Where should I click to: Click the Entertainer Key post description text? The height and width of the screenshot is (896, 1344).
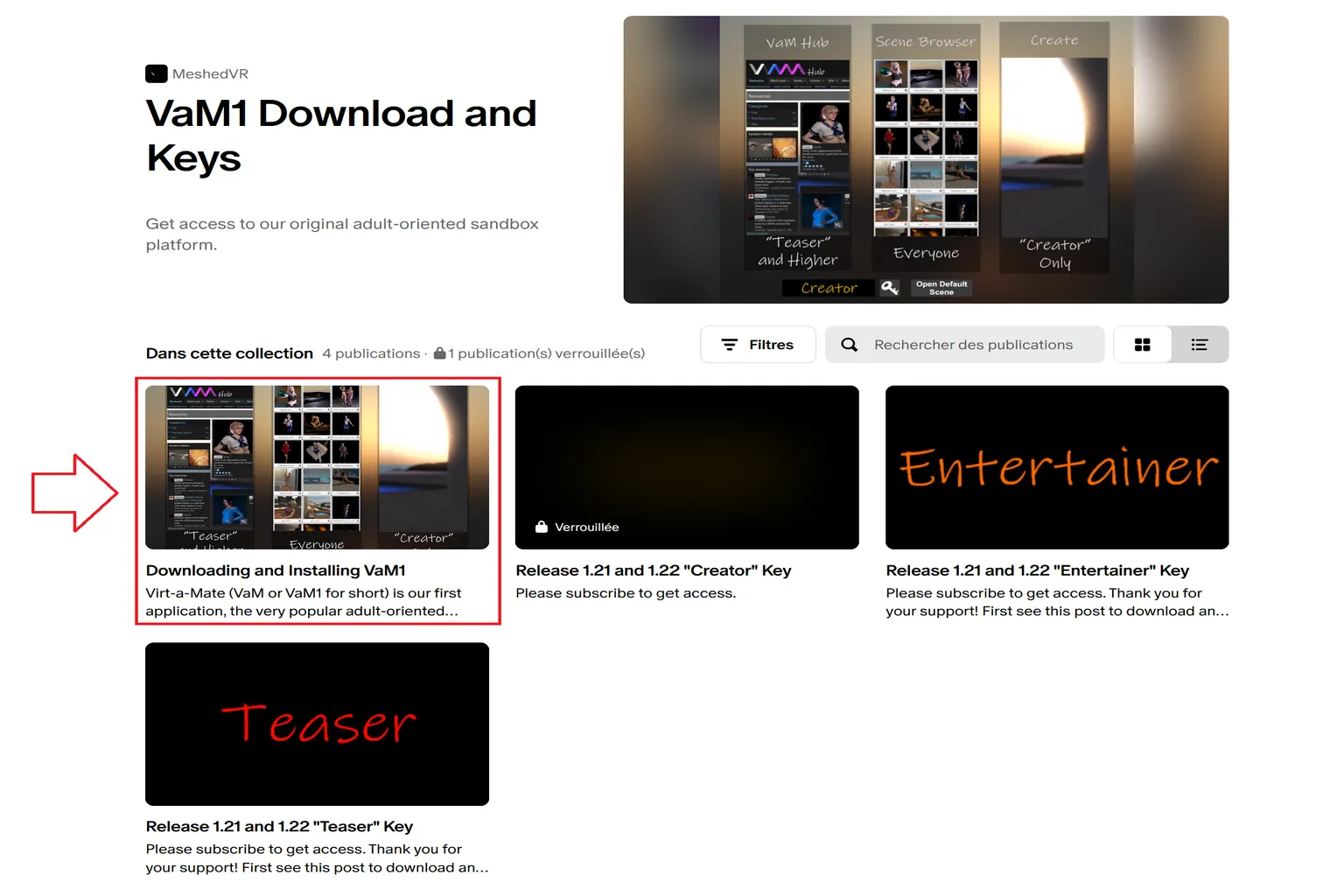1057,602
